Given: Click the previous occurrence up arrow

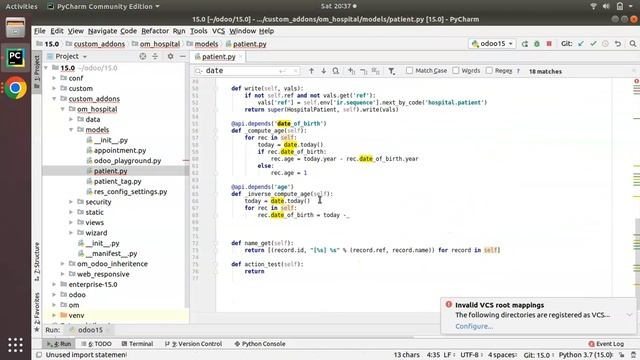Looking at the screenshot, I should 311,71.
